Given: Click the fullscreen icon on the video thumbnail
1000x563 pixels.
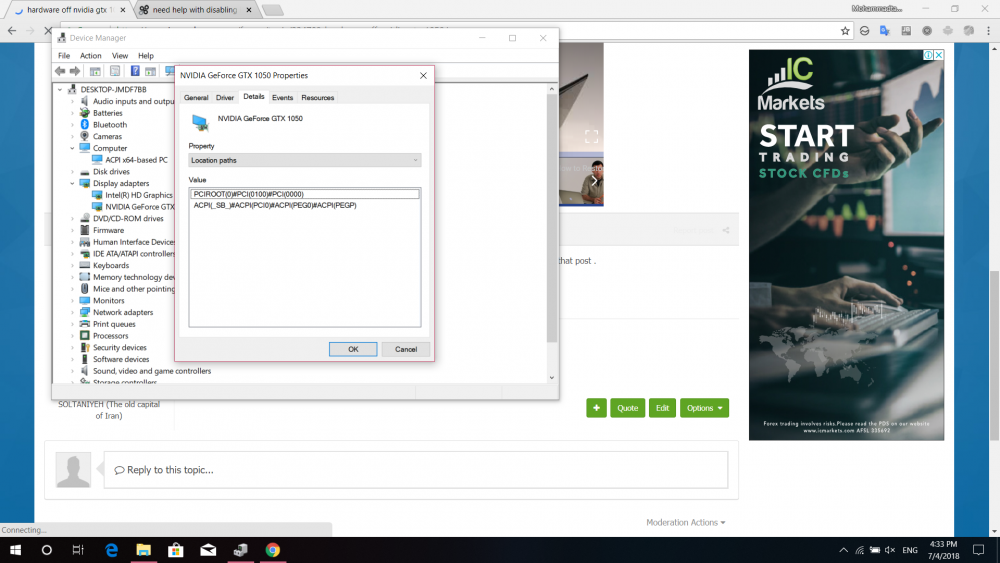Looking at the screenshot, I should click(591, 136).
